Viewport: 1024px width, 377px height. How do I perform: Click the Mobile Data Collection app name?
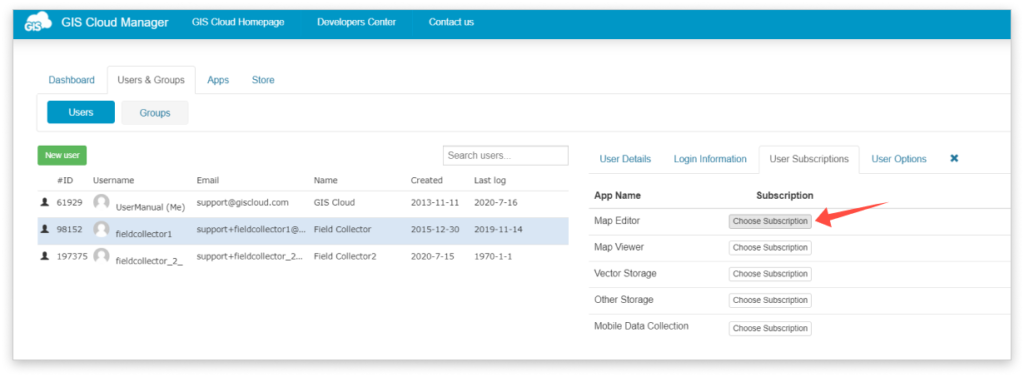tap(641, 325)
